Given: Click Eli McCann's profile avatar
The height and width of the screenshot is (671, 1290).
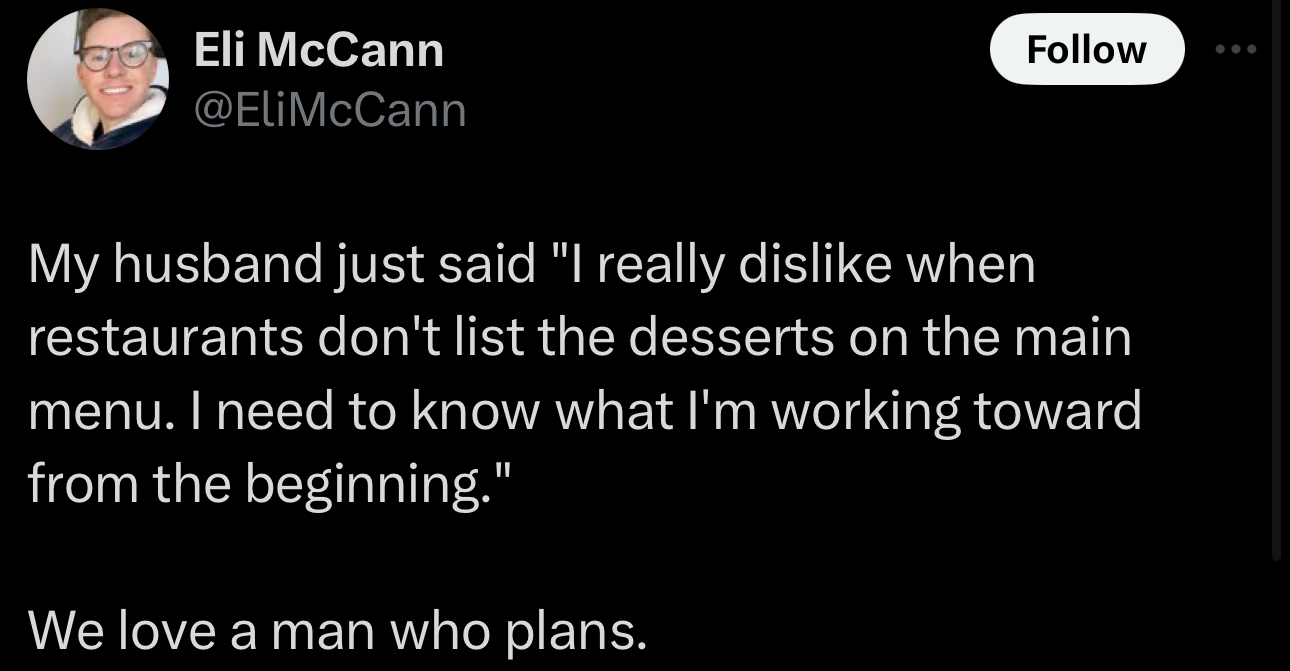Looking at the screenshot, I should [x=96, y=78].
